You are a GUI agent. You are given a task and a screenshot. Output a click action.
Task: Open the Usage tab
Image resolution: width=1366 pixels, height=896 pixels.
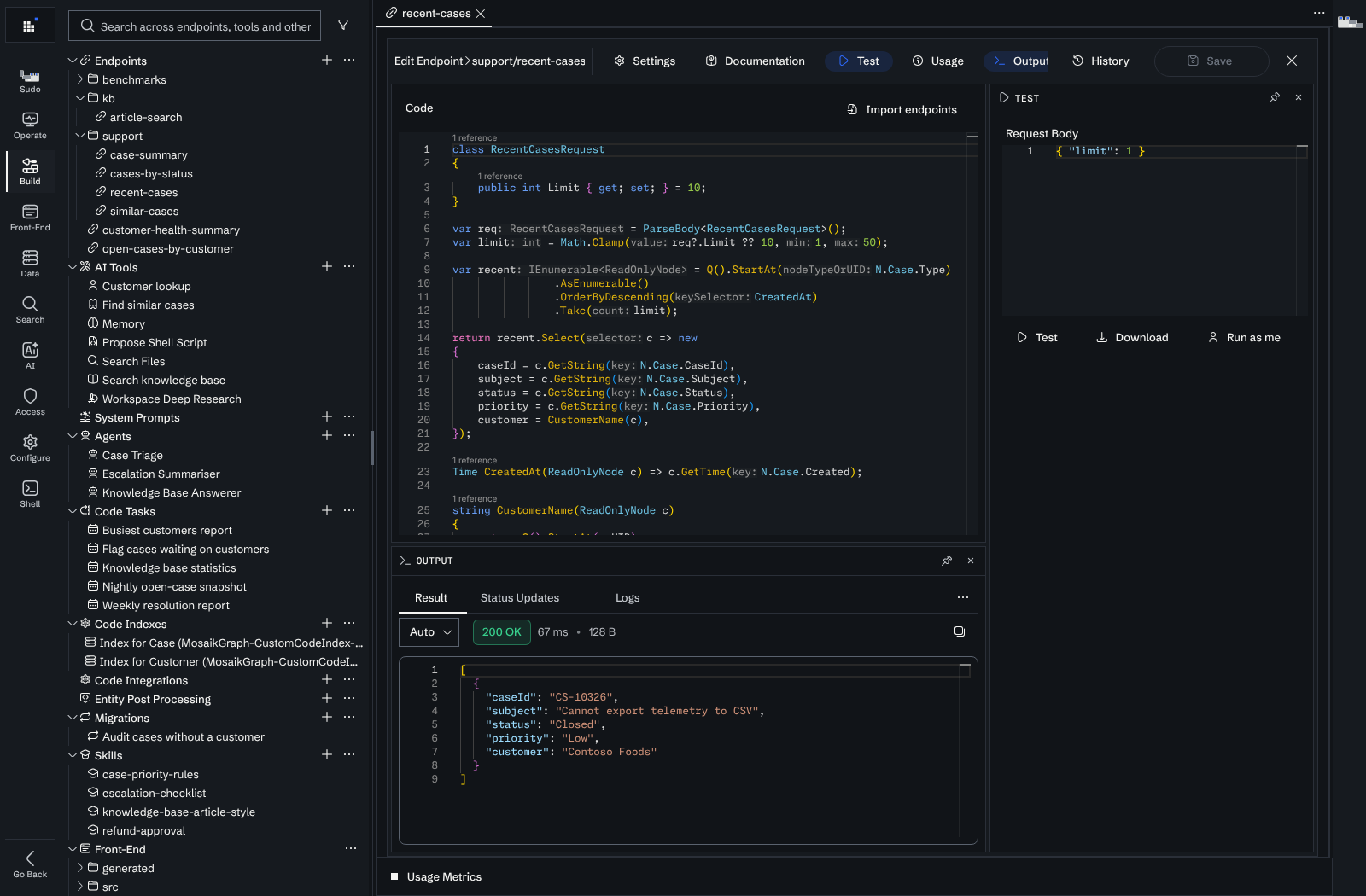click(x=938, y=61)
